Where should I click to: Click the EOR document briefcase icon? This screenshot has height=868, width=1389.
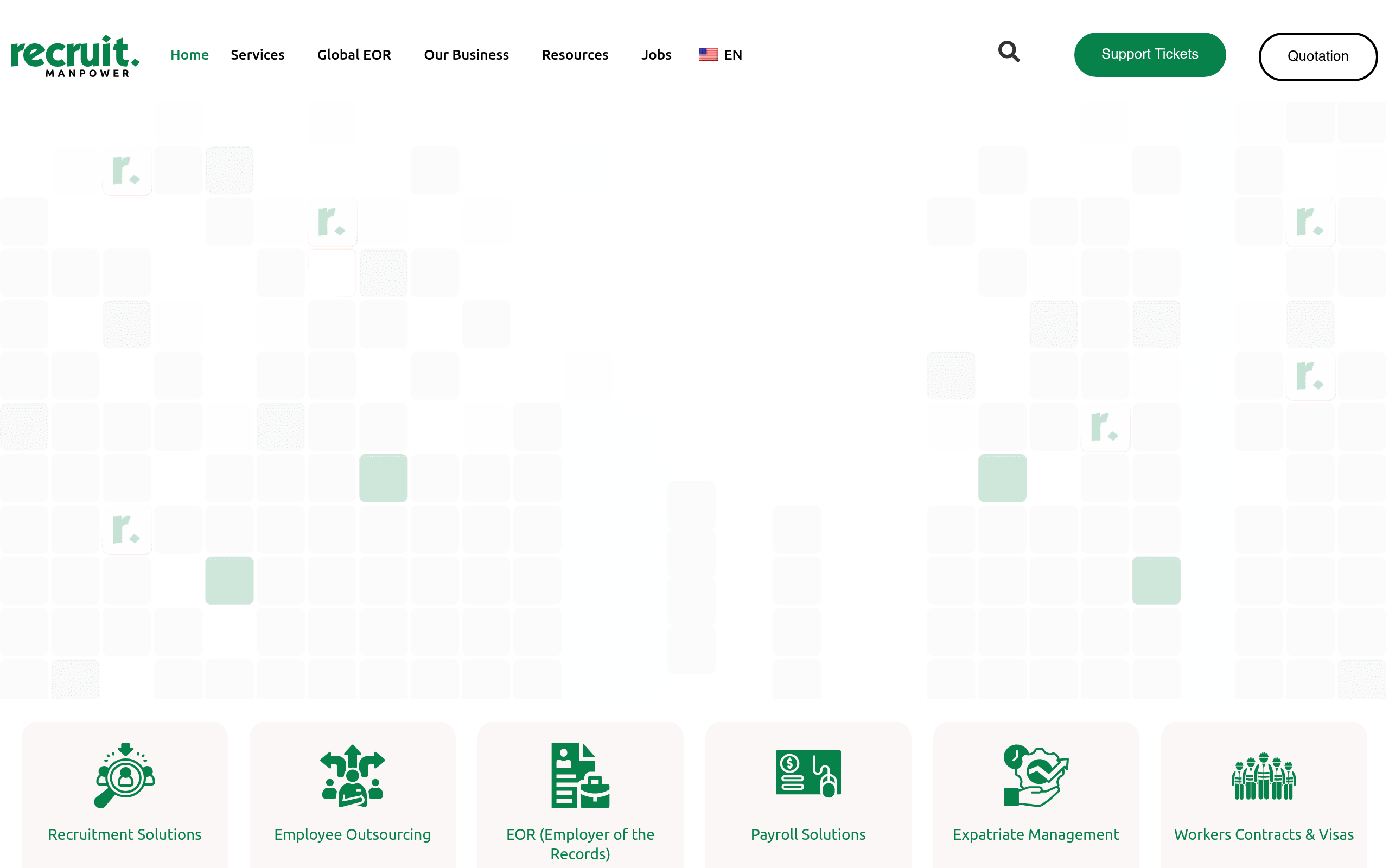(580, 776)
